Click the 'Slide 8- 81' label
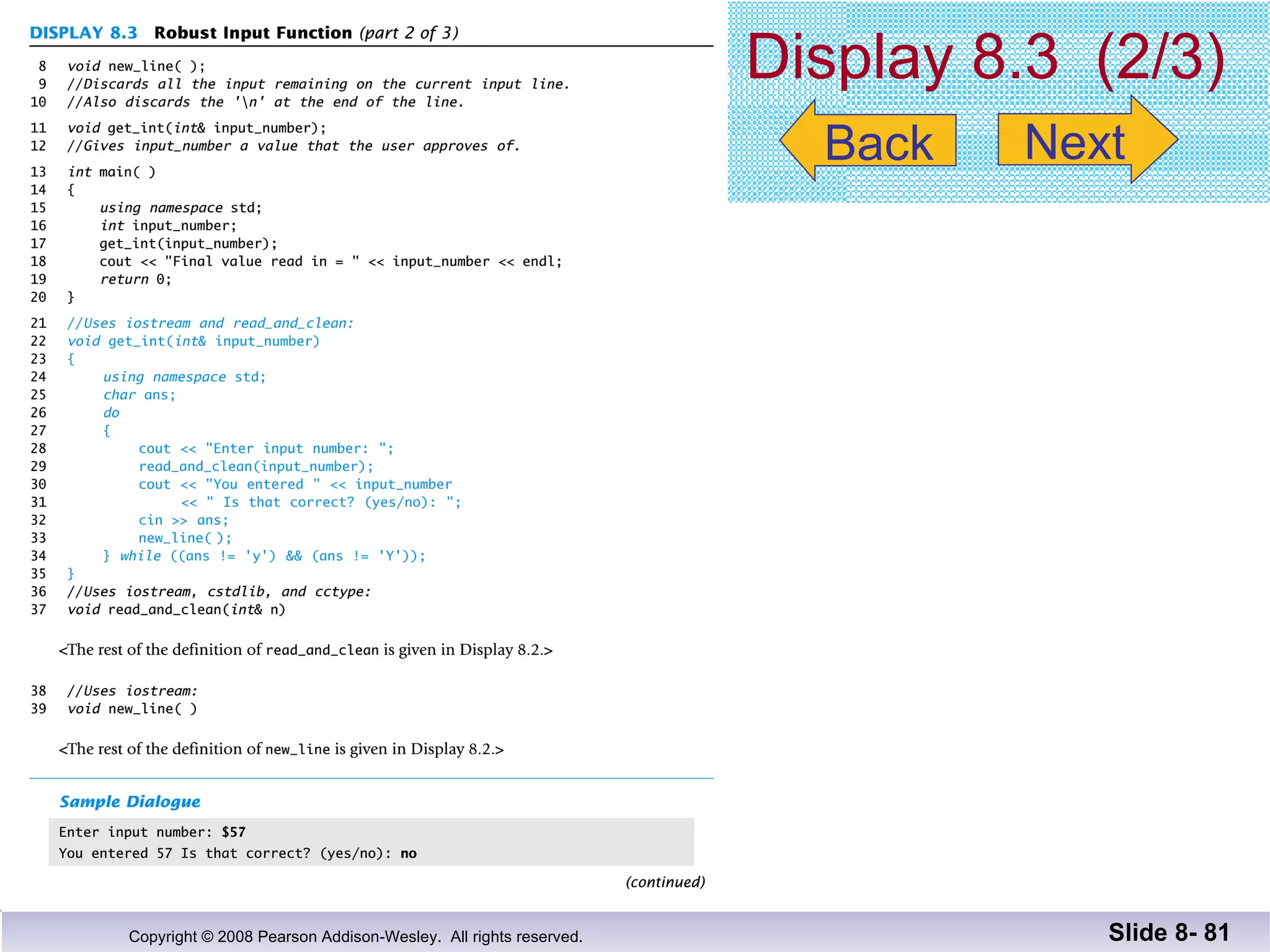The width and height of the screenshot is (1270, 952). coord(1169,933)
